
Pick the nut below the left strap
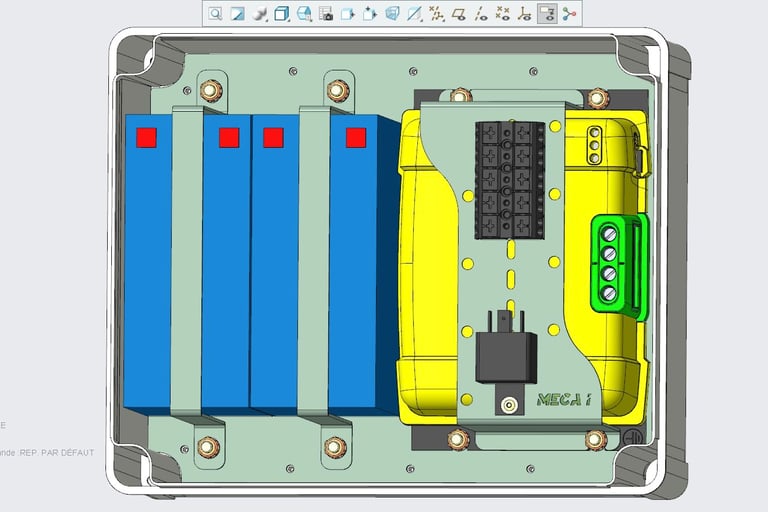click(x=208, y=447)
